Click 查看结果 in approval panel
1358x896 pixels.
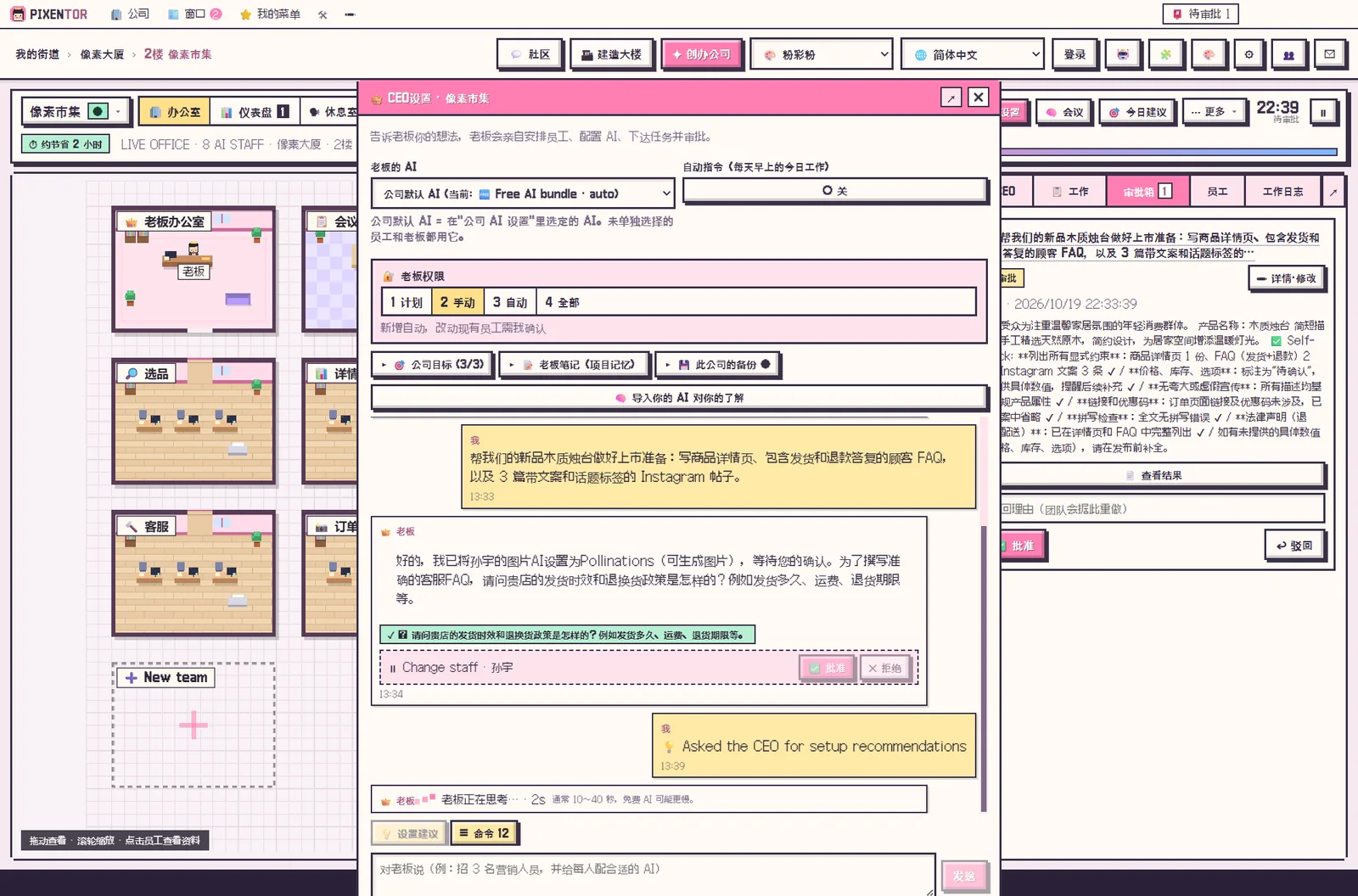point(1161,475)
